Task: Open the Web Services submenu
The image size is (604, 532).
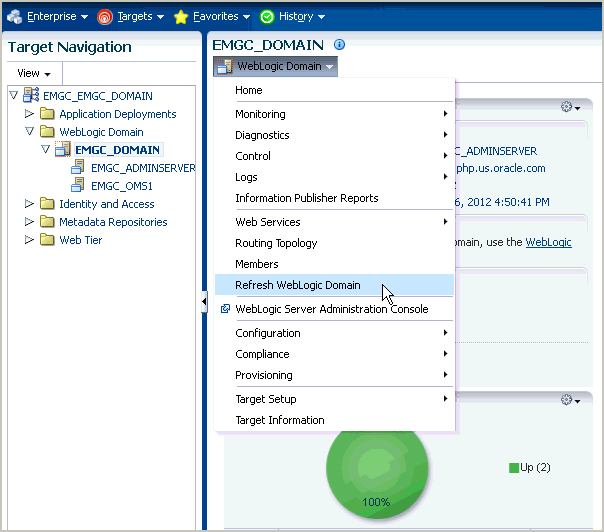Action: click(x=334, y=222)
